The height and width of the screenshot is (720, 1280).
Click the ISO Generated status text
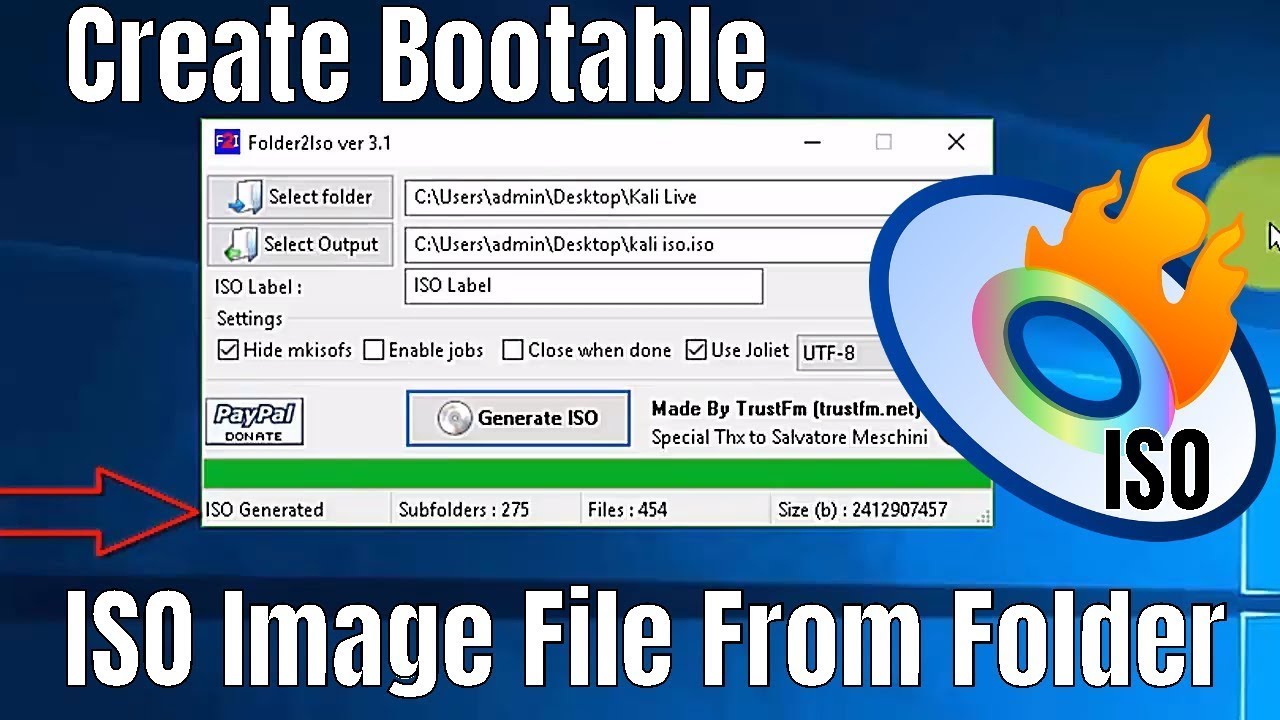pyautogui.click(x=265, y=510)
